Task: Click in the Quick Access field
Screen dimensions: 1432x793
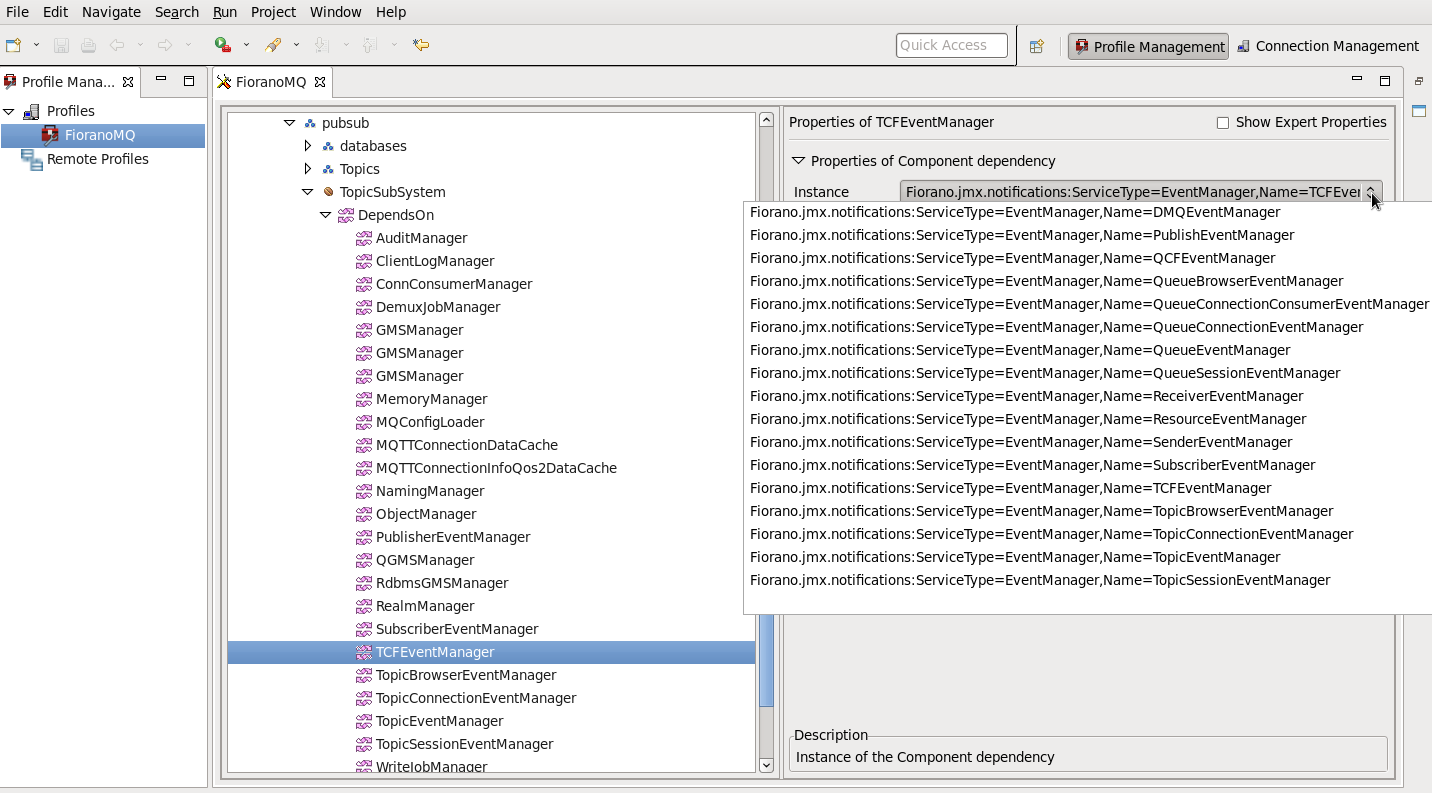Action: point(951,45)
